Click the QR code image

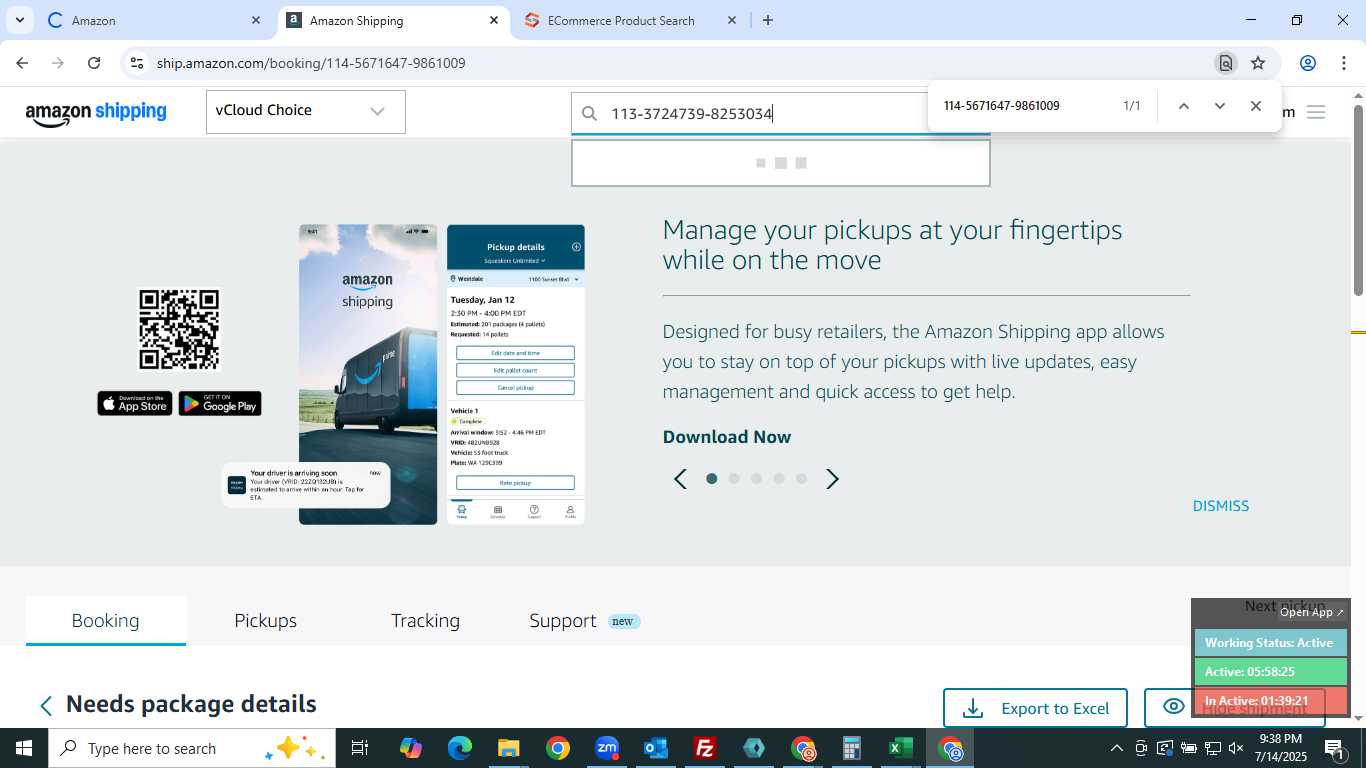click(179, 330)
